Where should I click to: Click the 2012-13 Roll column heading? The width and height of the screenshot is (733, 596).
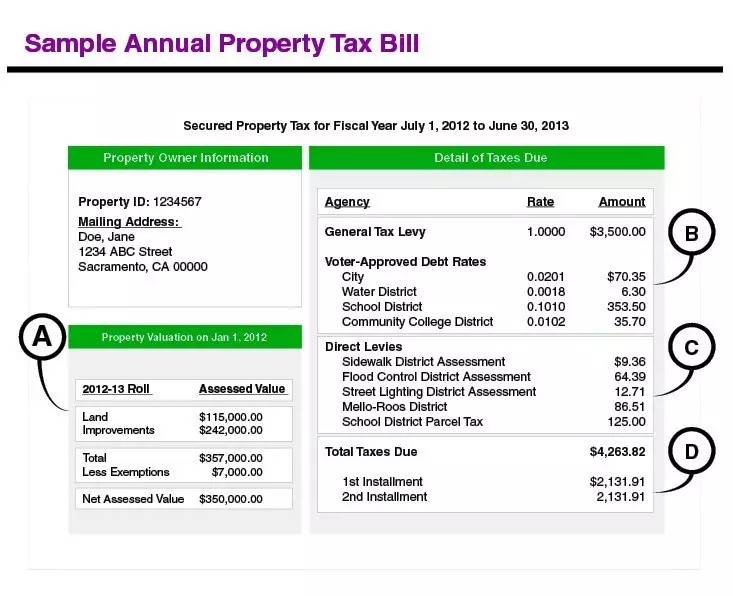tap(116, 389)
